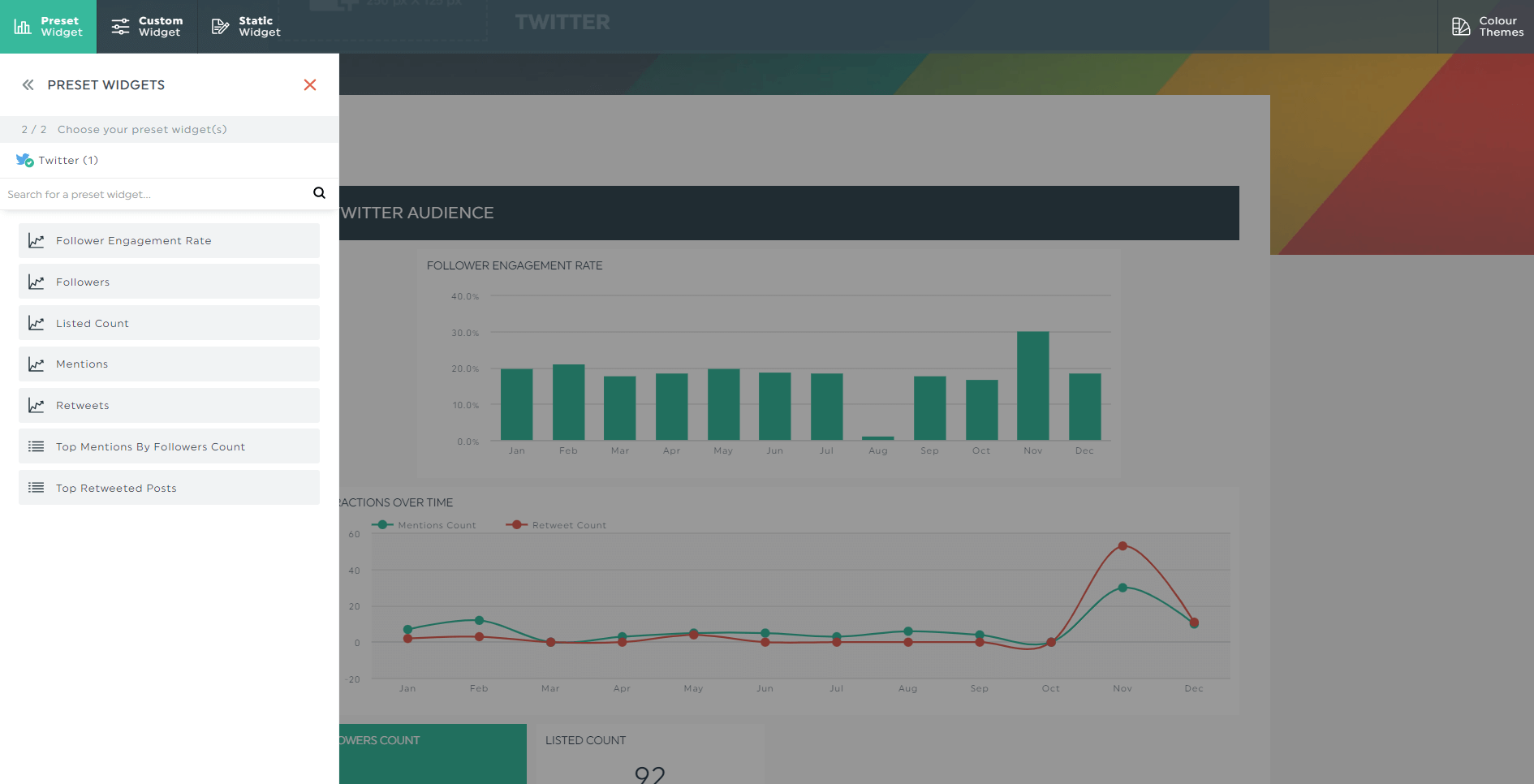This screenshot has height=784, width=1534.
Task: Add Top Mentions By Followers Count widget
Action: [x=169, y=446]
